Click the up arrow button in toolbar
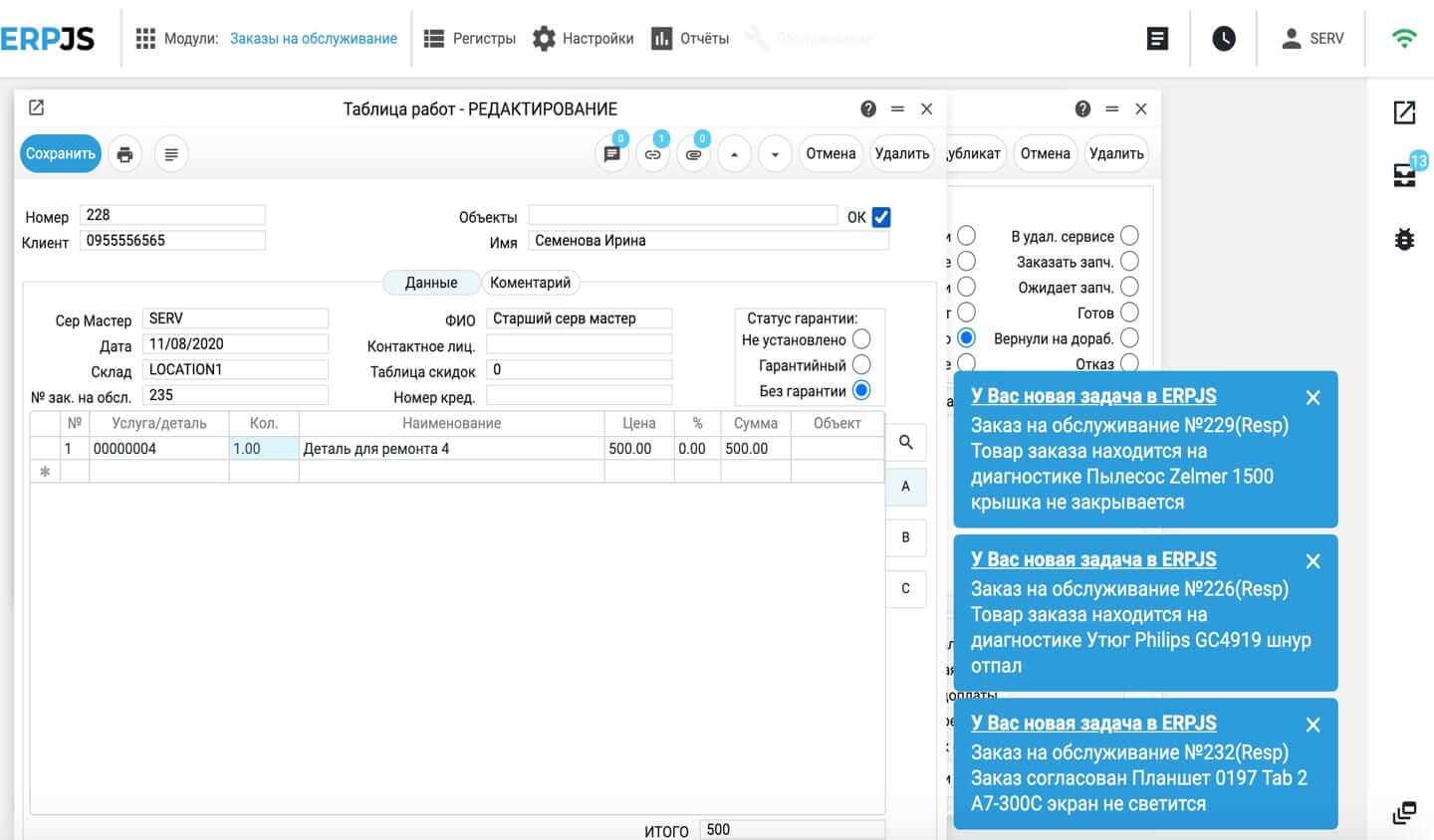The image size is (1434, 840). (x=734, y=154)
